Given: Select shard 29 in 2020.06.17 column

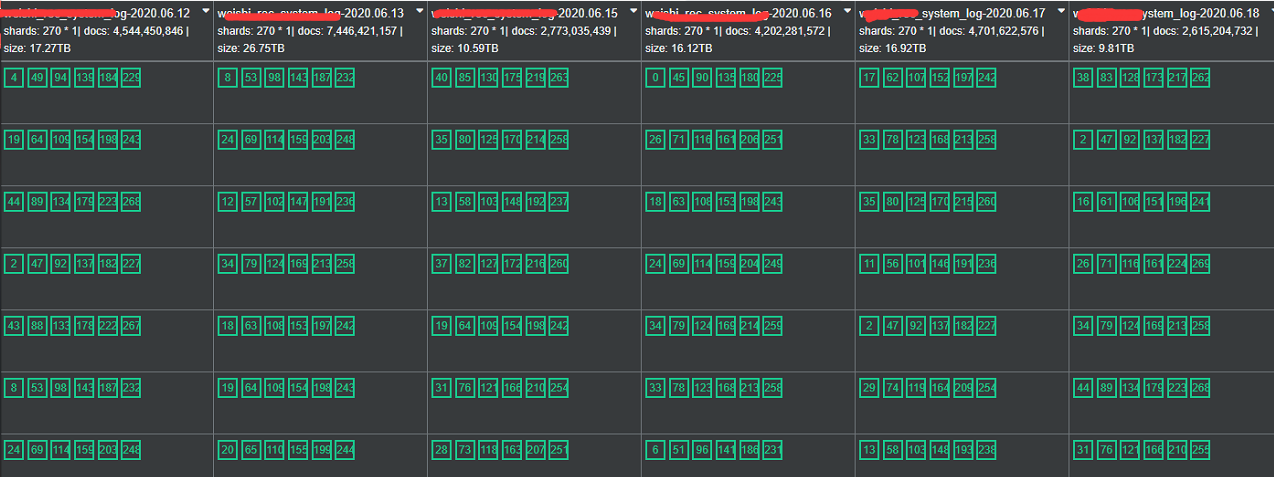Looking at the screenshot, I should 870,388.
